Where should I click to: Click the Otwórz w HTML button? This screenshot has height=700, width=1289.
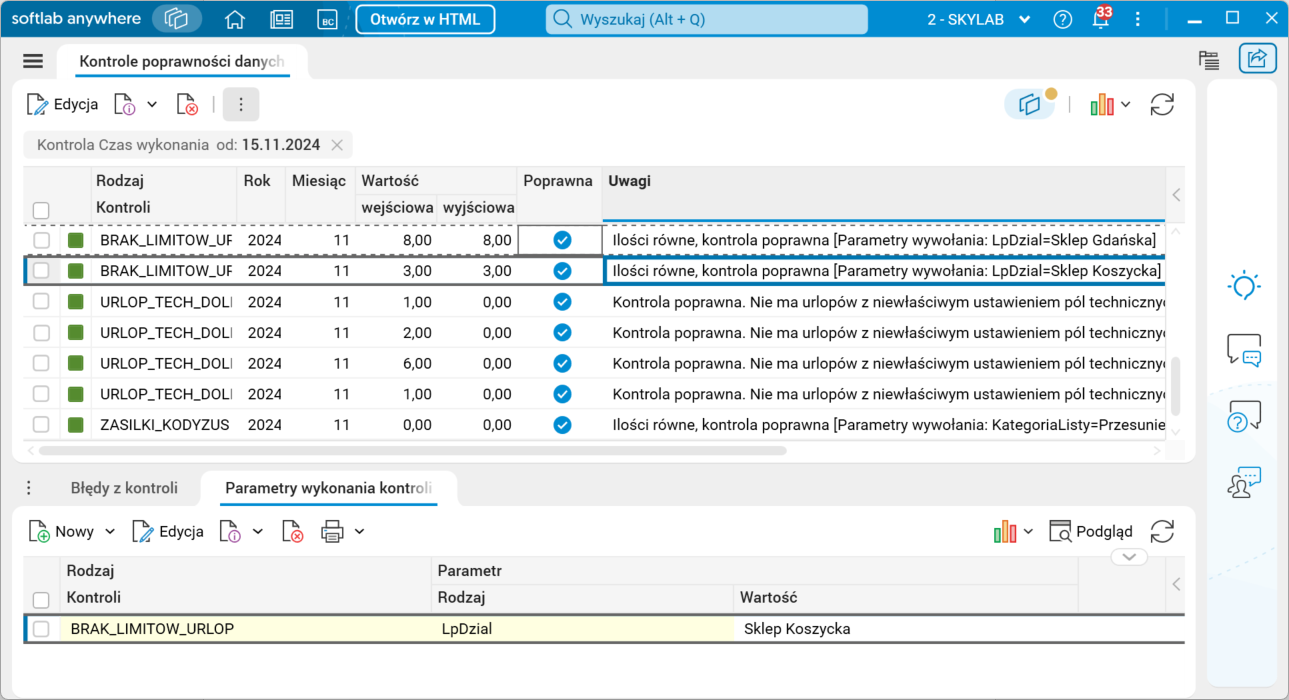point(425,19)
